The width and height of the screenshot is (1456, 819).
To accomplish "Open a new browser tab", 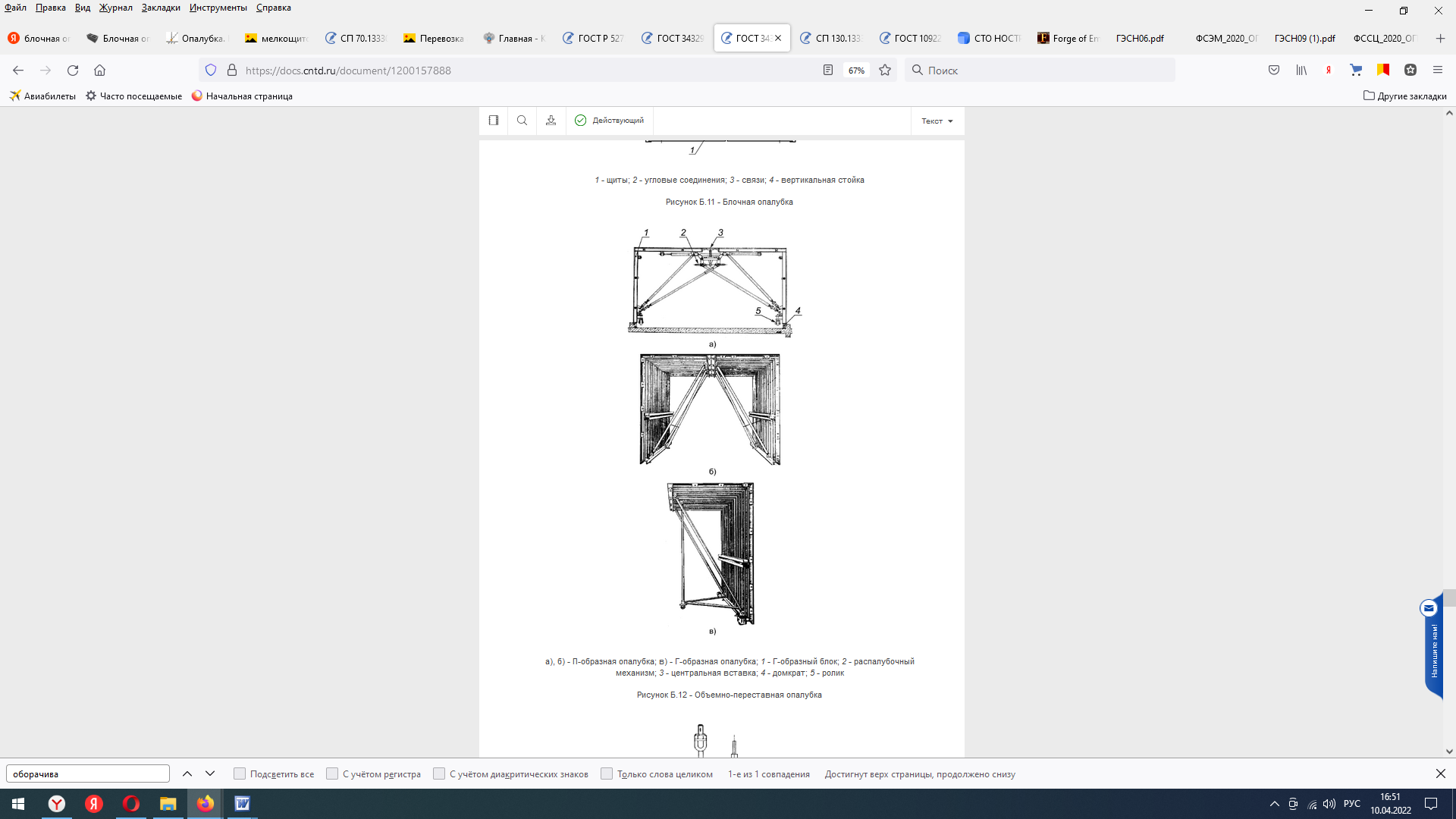I will coord(1440,38).
